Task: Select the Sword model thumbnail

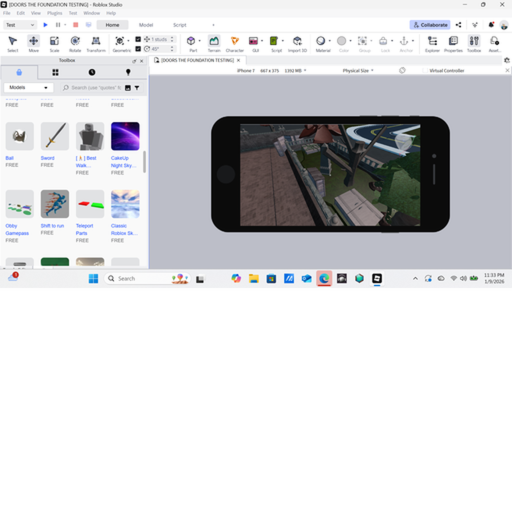Action: click(55, 136)
